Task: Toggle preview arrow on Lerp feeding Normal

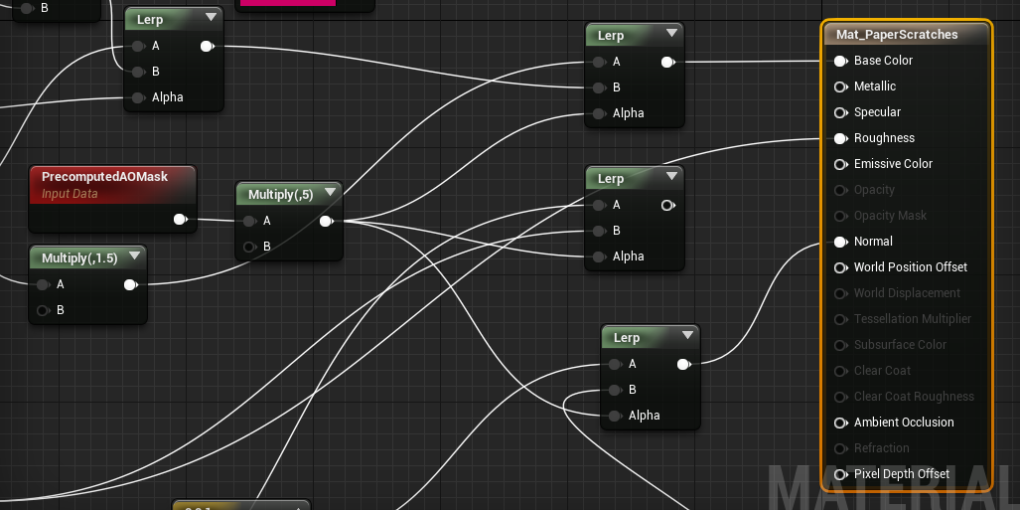Action: point(688,336)
